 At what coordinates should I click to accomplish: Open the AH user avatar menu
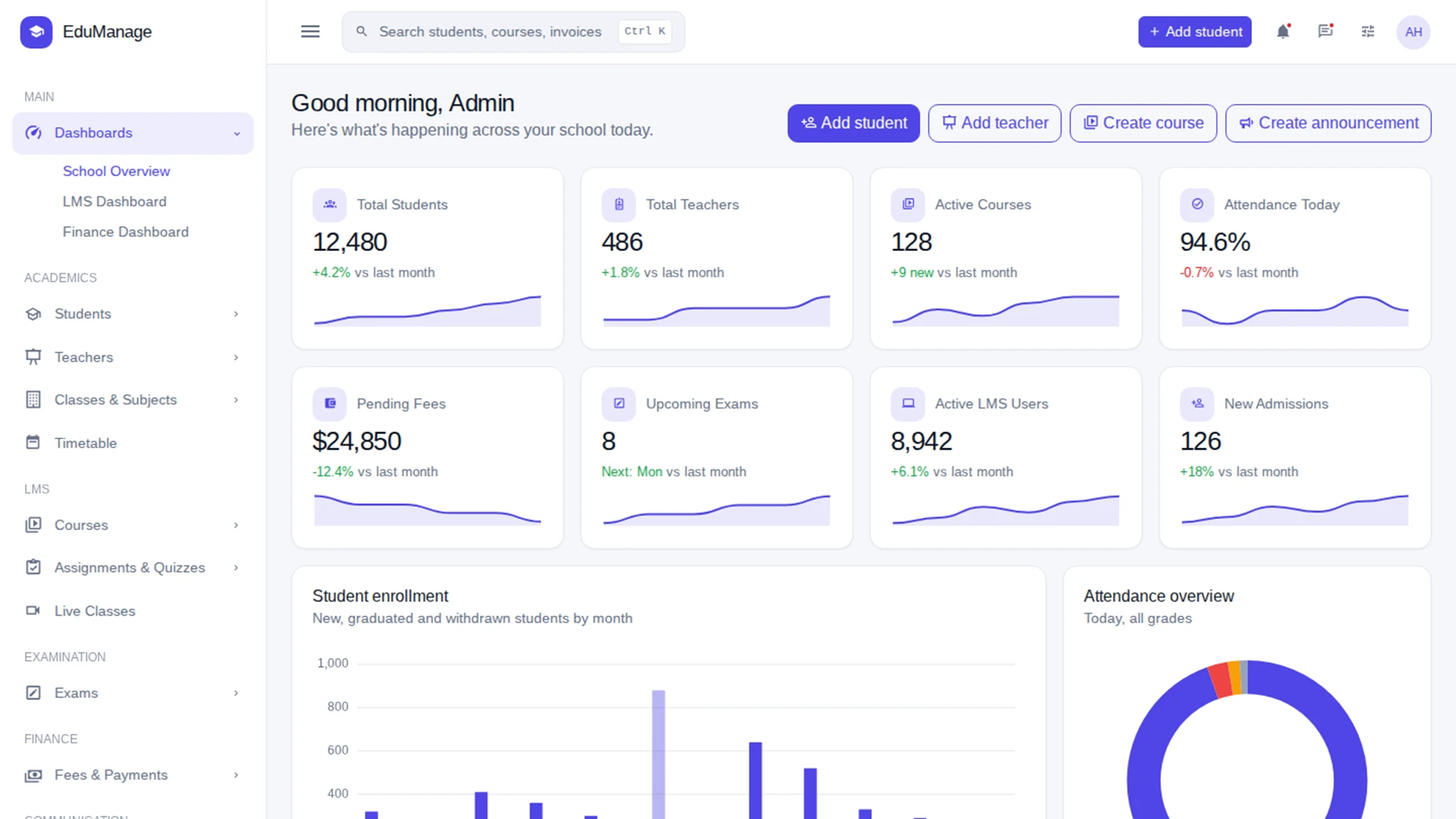[x=1414, y=32]
